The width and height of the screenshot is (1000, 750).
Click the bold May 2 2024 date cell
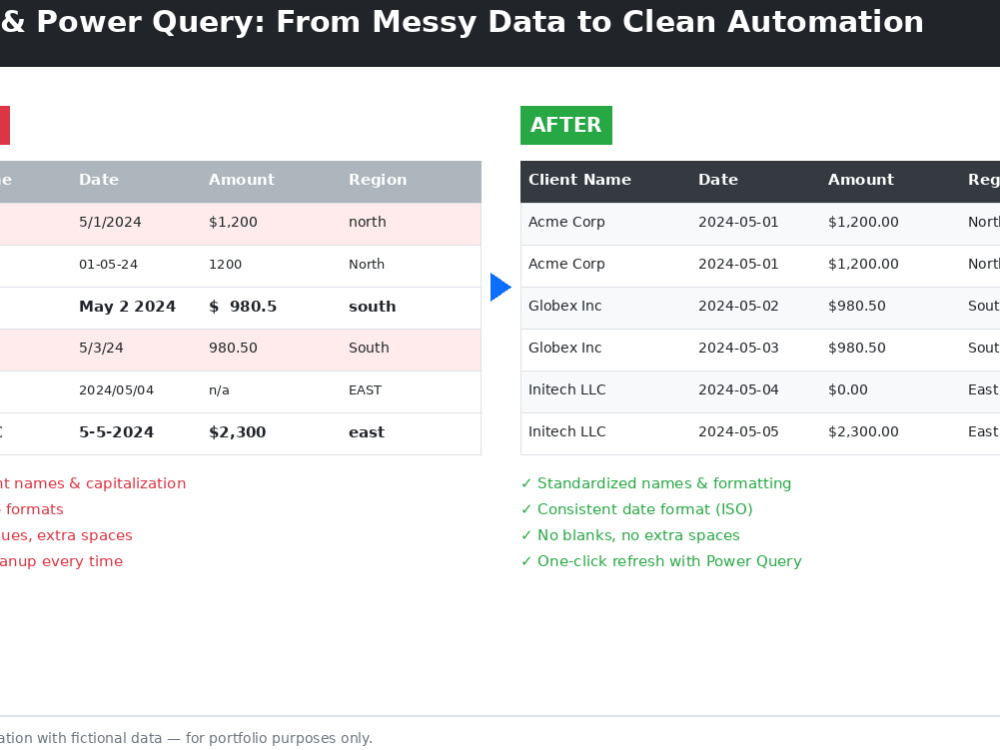click(128, 307)
